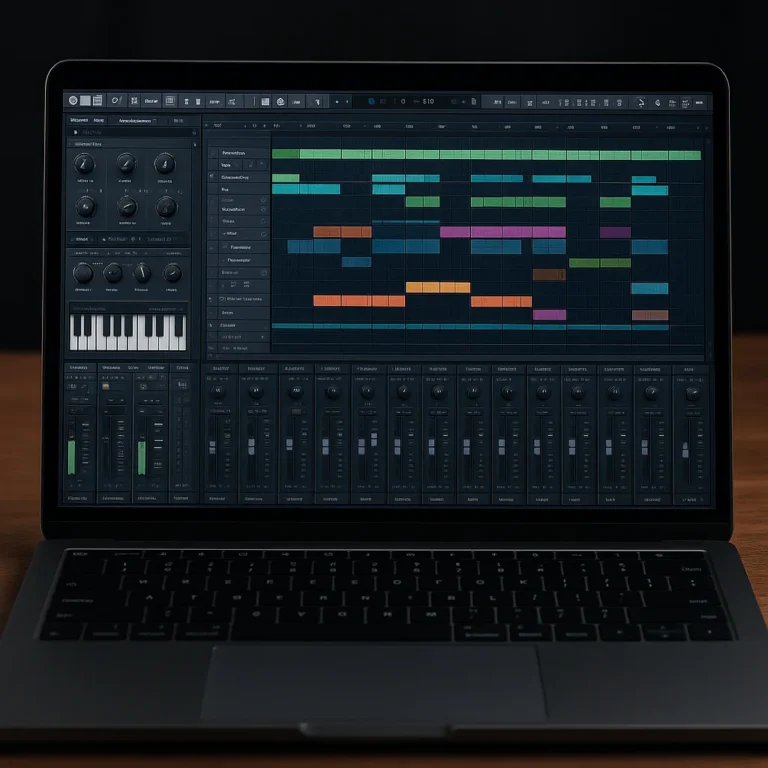Click the small play triangle in the left panel
The width and height of the screenshot is (768, 768).
(x=75, y=132)
